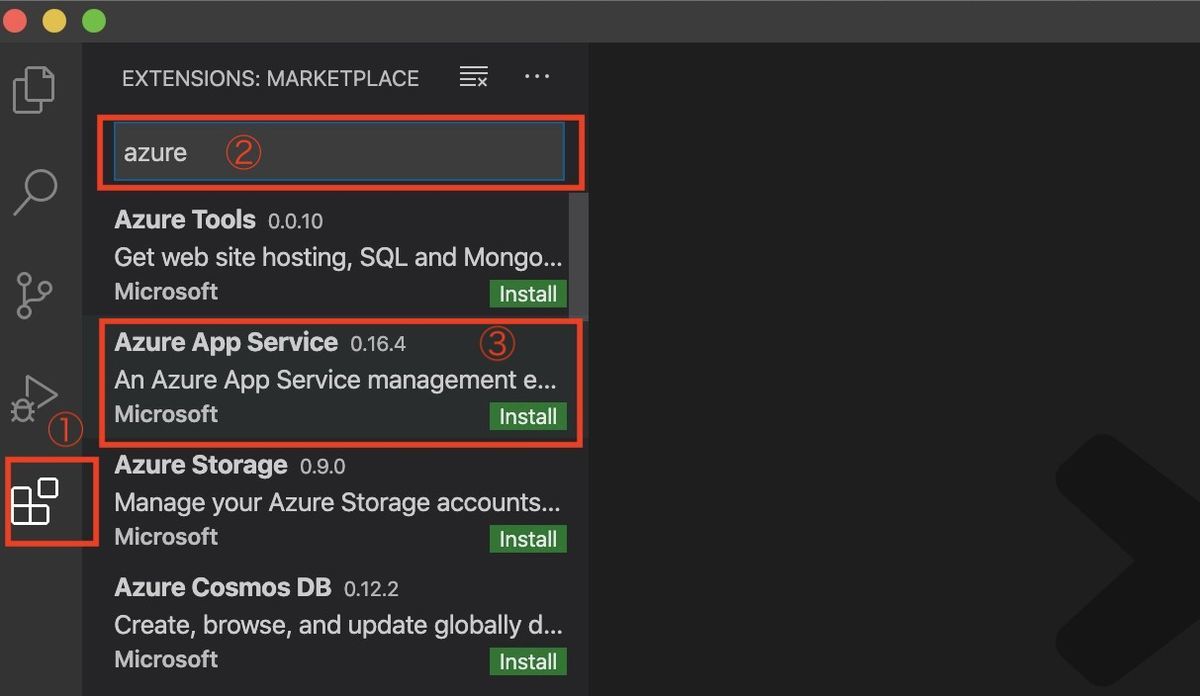Install the Azure Cosmos DB extension
This screenshot has height=696, width=1200.
(528, 662)
